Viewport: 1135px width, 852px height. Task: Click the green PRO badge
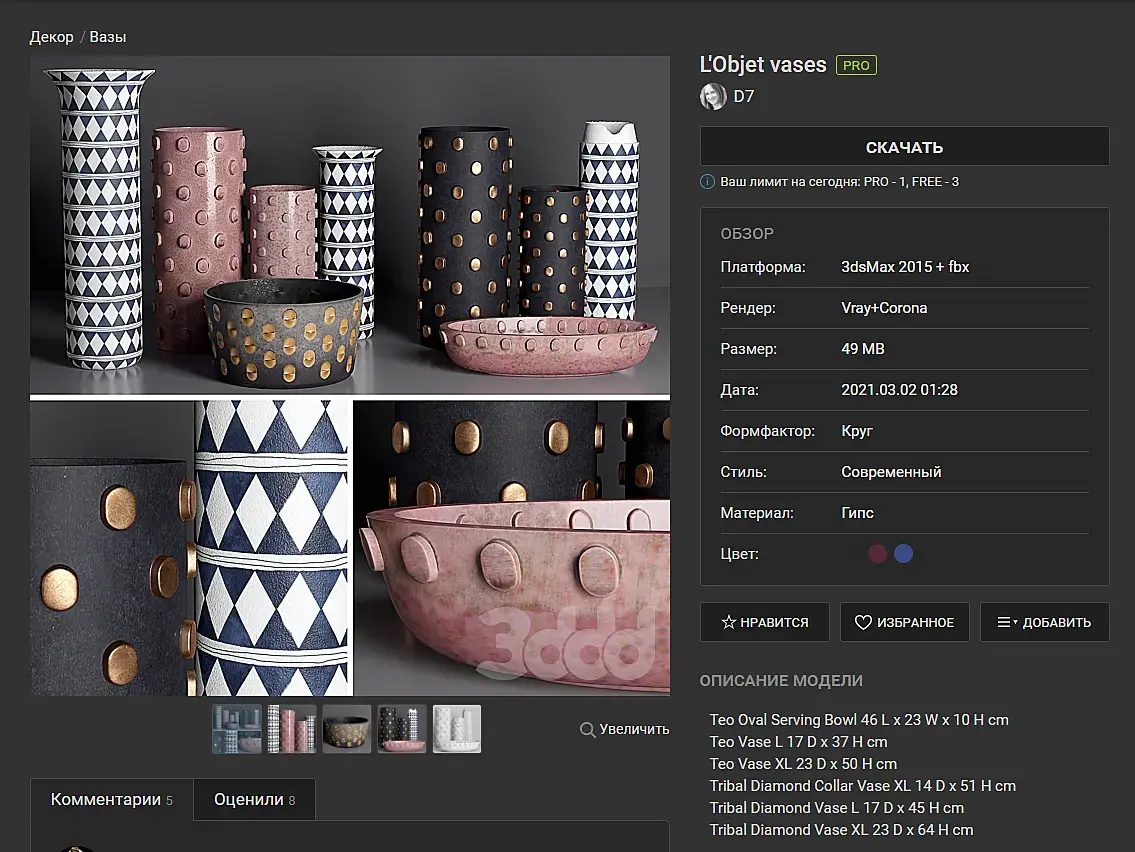856,65
